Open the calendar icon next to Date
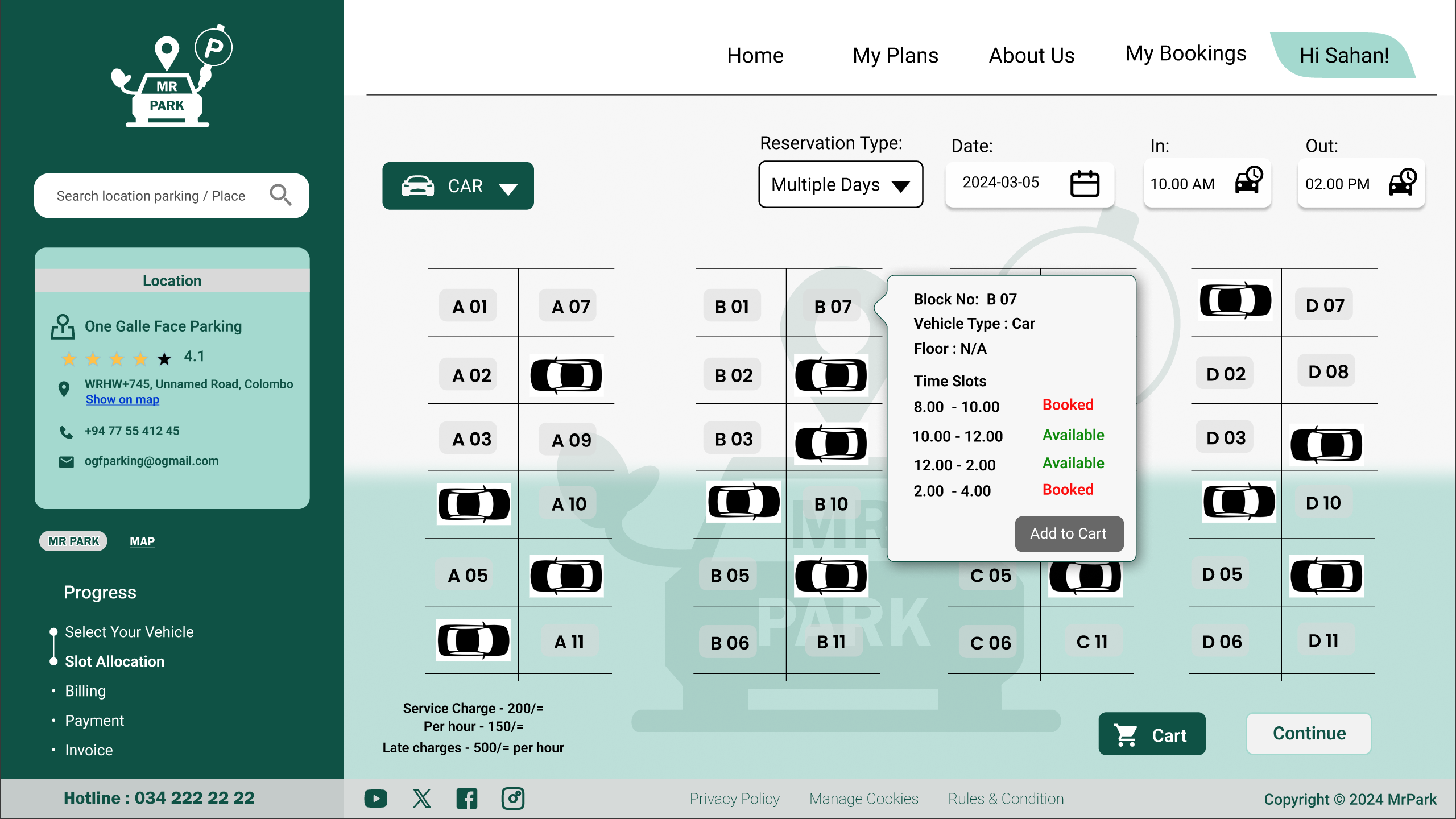This screenshot has width=1456, height=819. [1083, 184]
